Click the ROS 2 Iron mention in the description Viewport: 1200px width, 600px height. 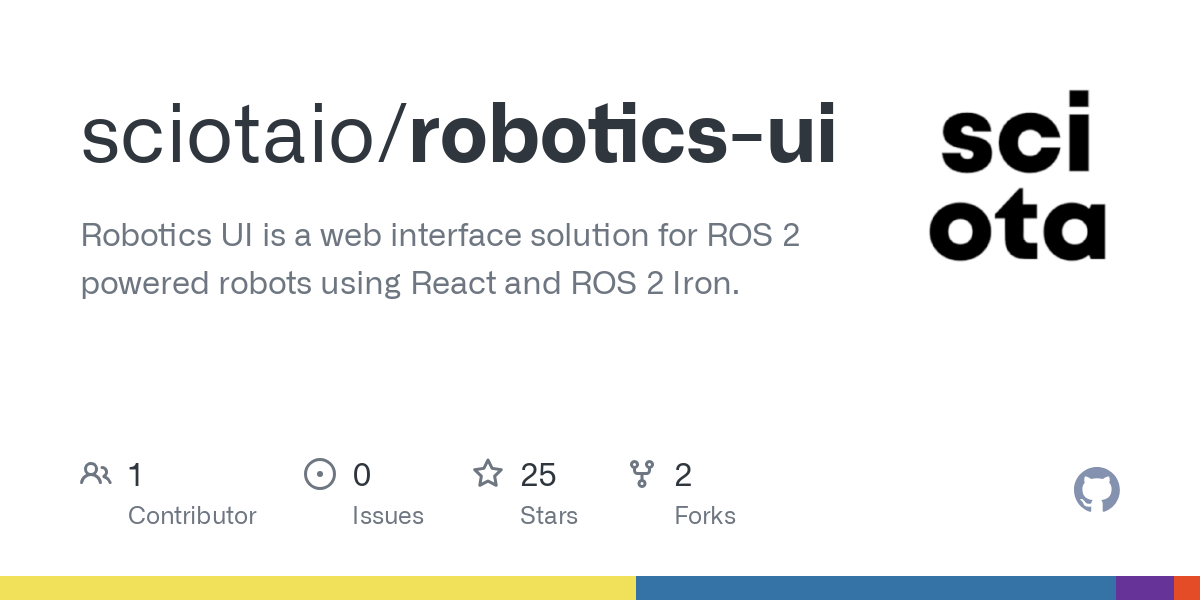[660, 283]
